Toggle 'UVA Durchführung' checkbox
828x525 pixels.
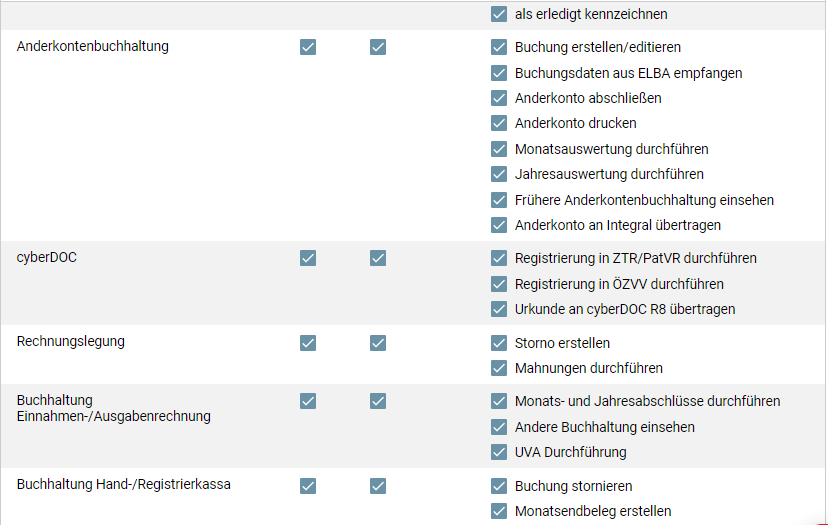coord(498,452)
